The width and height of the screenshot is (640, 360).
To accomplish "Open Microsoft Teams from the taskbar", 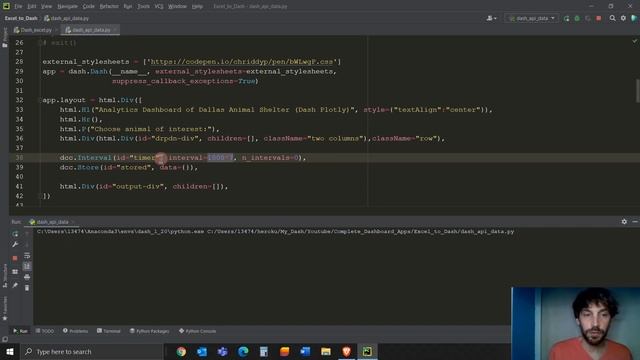I will 222,351.
